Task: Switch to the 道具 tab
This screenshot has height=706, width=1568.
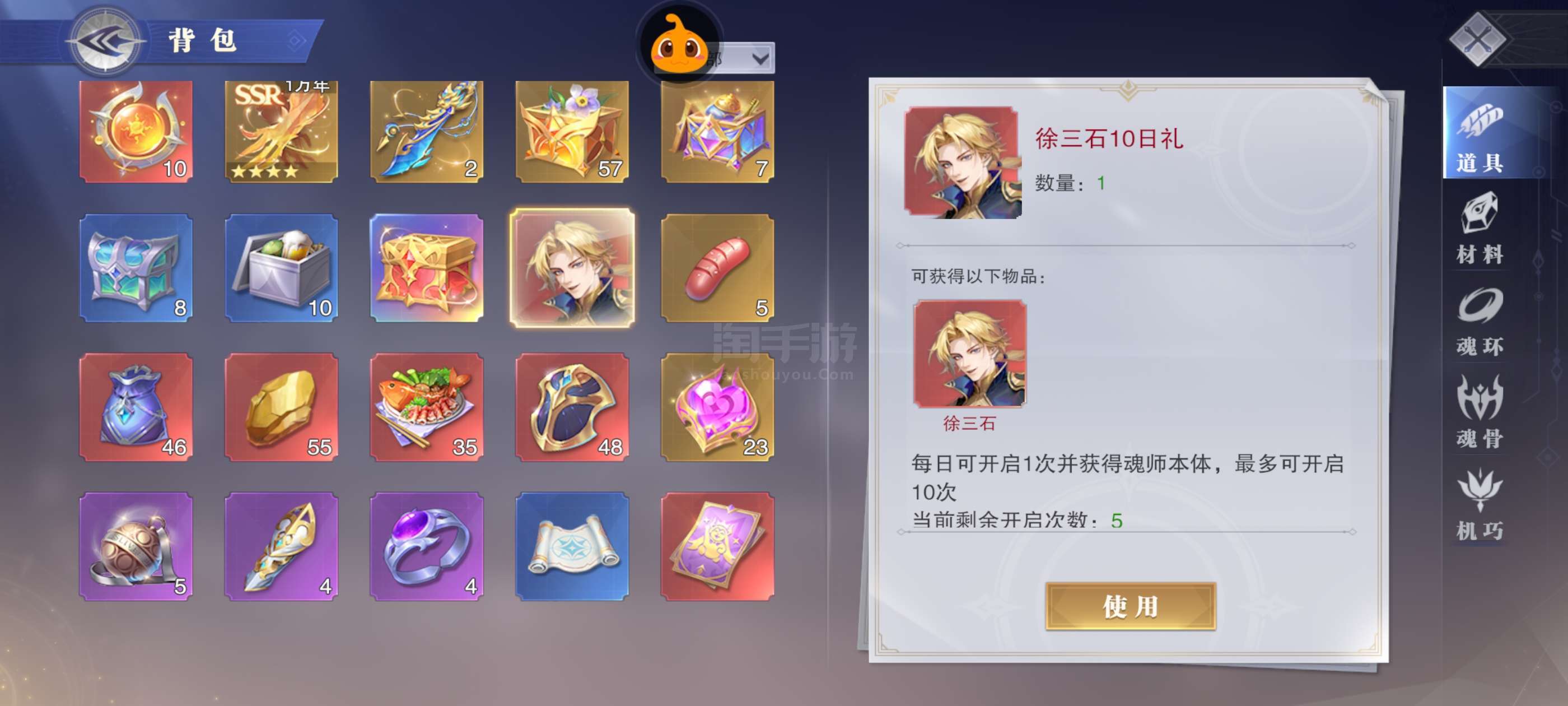Action: click(x=1480, y=134)
